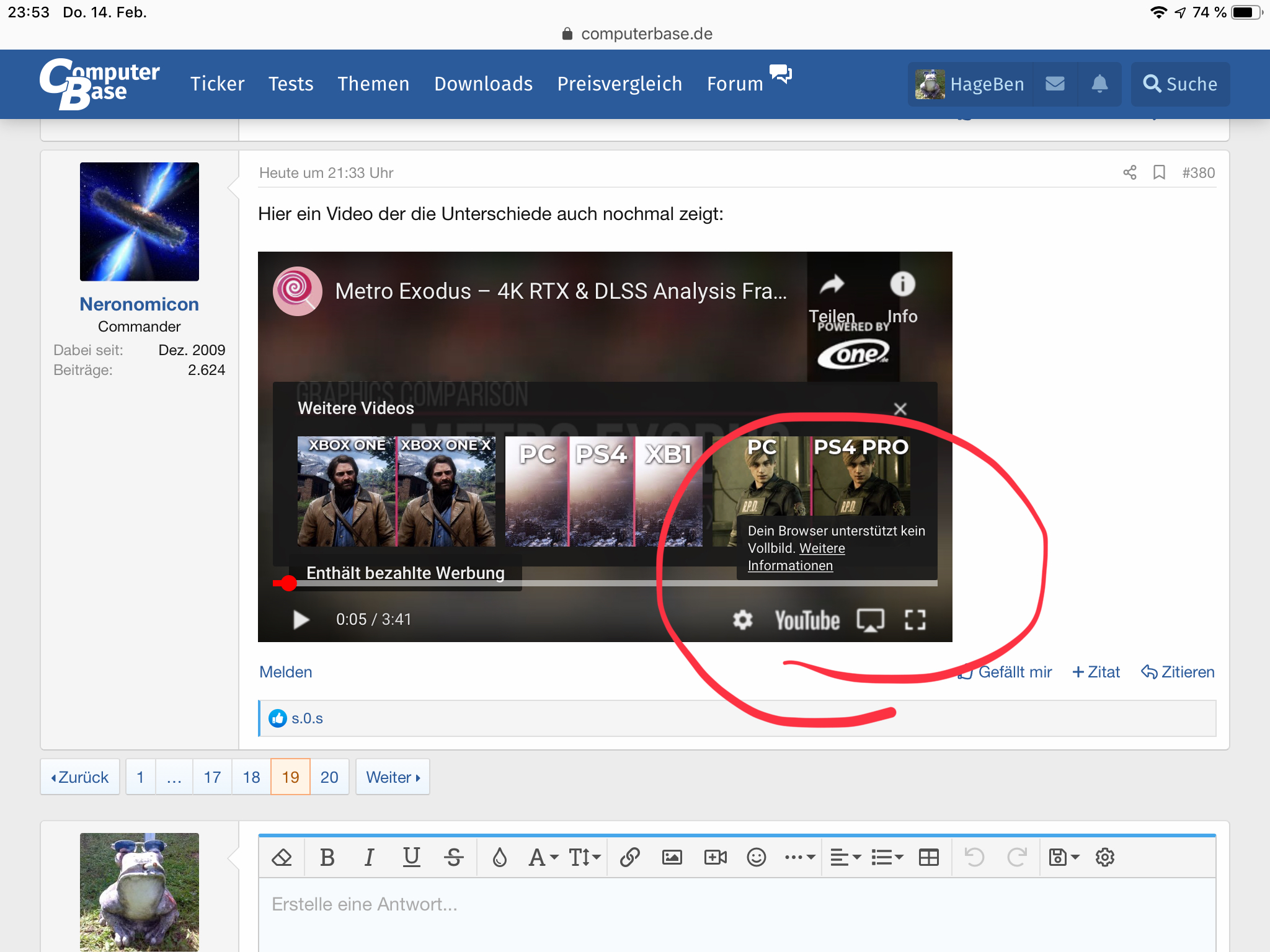This screenshot has width=1270, height=952.
Task: Select the PC PS4 XB1 comparison thumbnail
Action: tap(604, 491)
